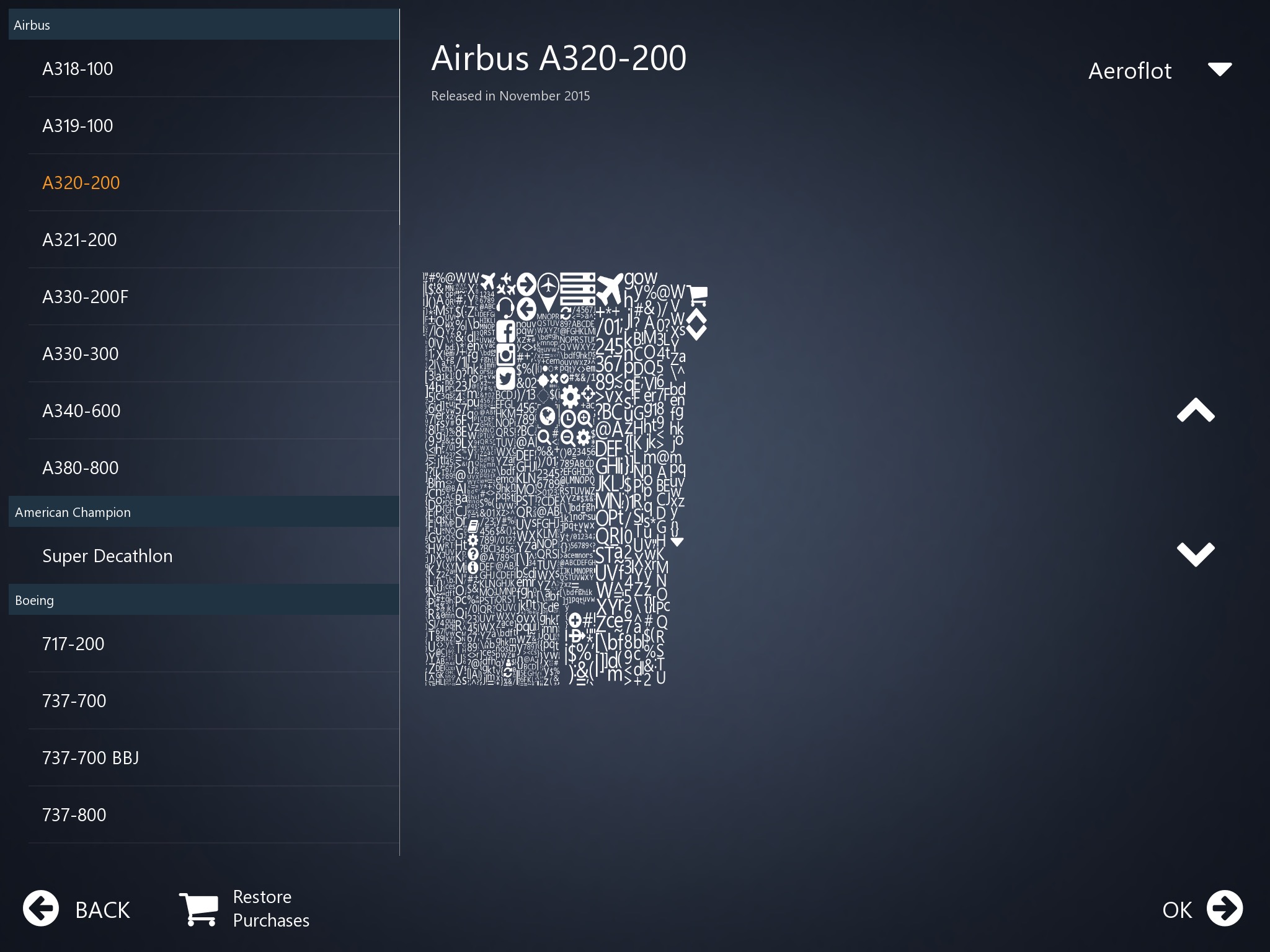The height and width of the screenshot is (952, 1270).
Task: Click the up chevron livery arrow
Action: pyautogui.click(x=1196, y=410)
